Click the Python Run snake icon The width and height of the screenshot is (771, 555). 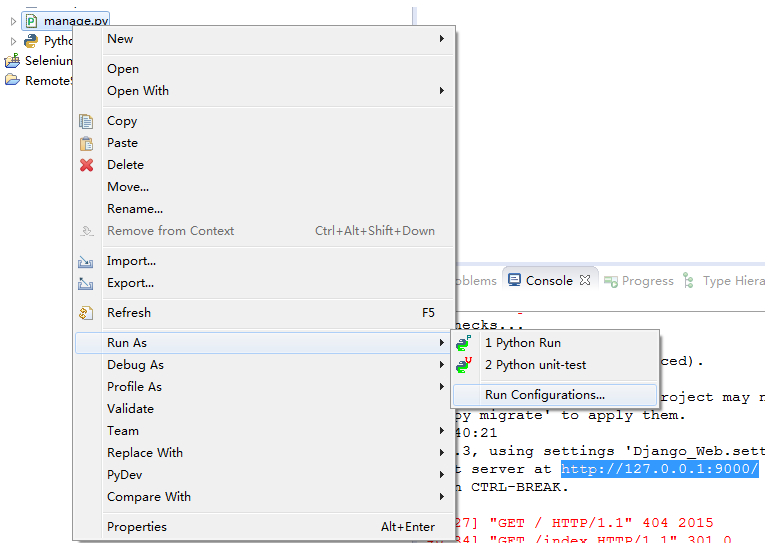pyautogui.click(x=463, y=343)
